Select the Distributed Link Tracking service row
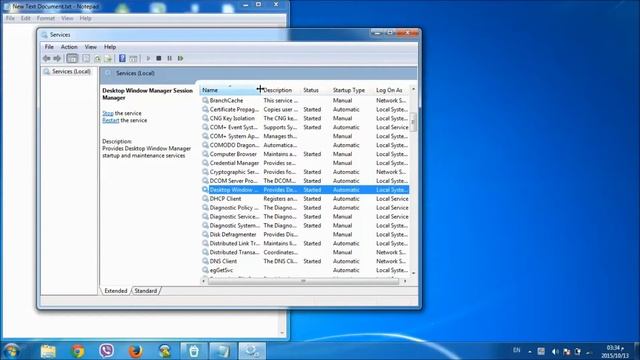640x360 pixels. [305, 244]
